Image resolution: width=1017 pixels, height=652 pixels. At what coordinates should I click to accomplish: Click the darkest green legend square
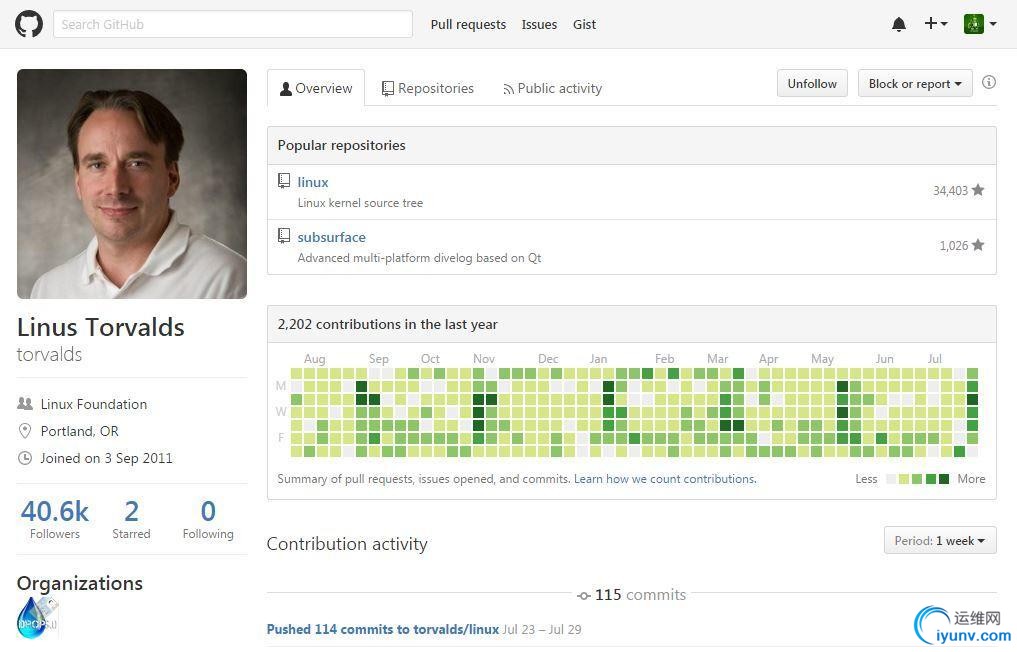[944, 479]
